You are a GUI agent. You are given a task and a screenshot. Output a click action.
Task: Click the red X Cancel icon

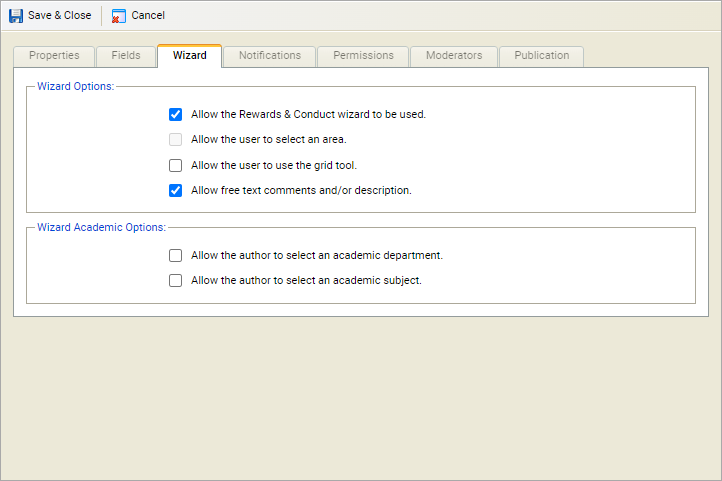pos(119,16)
